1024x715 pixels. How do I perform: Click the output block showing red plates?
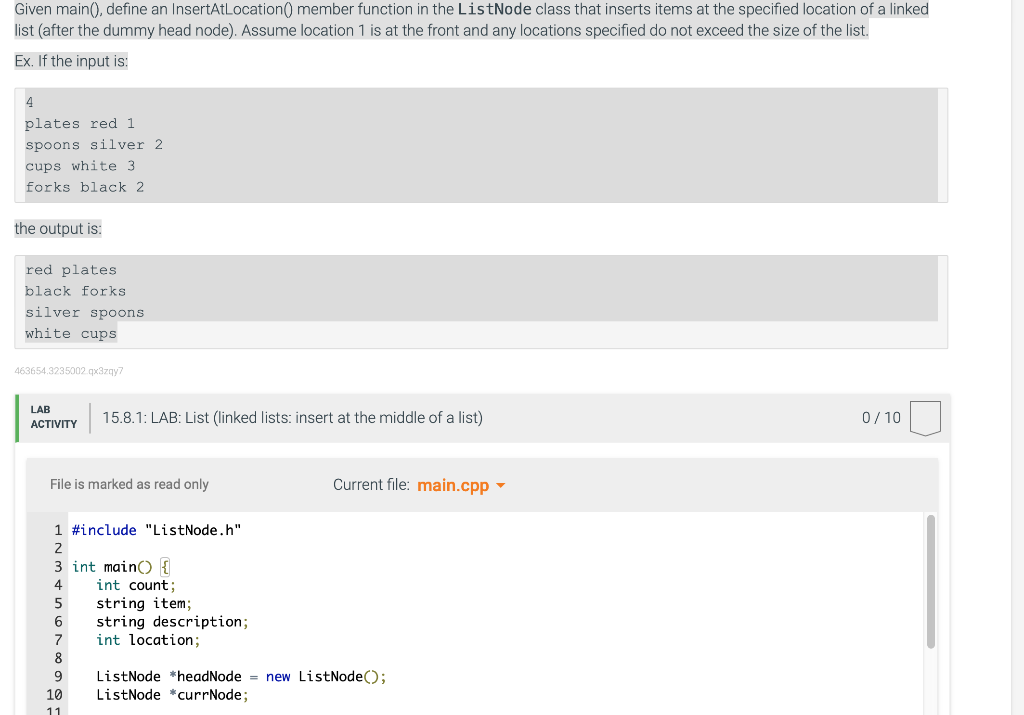70,269
